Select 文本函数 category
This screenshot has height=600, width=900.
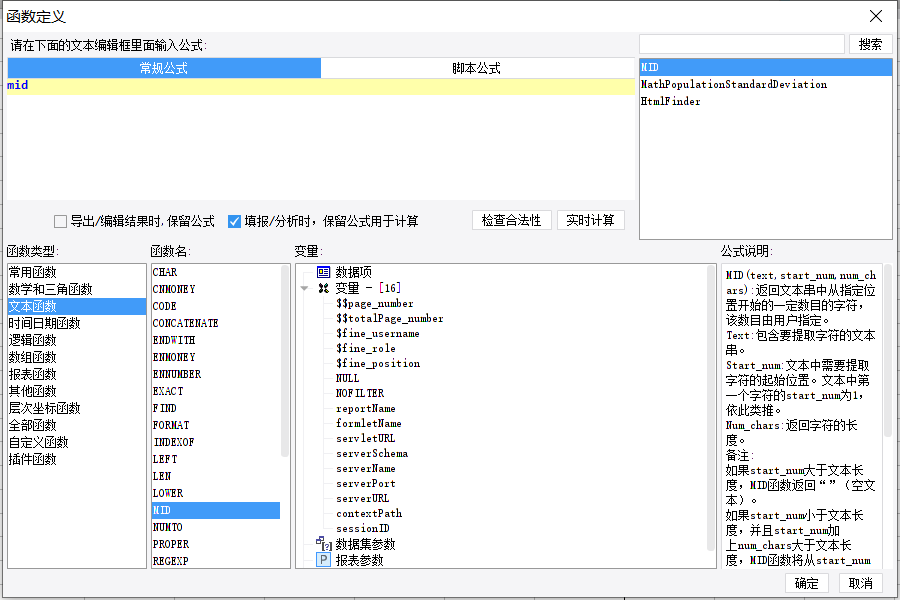tap(77, 306)
